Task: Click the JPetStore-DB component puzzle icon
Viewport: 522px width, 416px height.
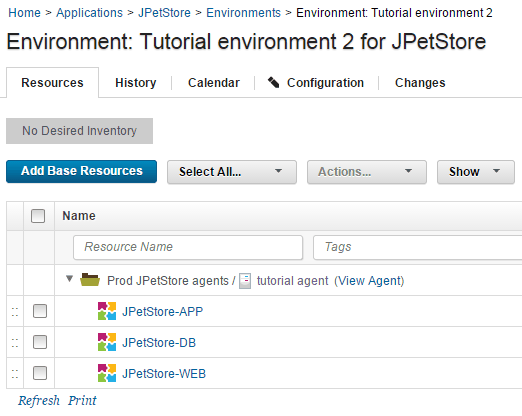Action: point(107,342)
